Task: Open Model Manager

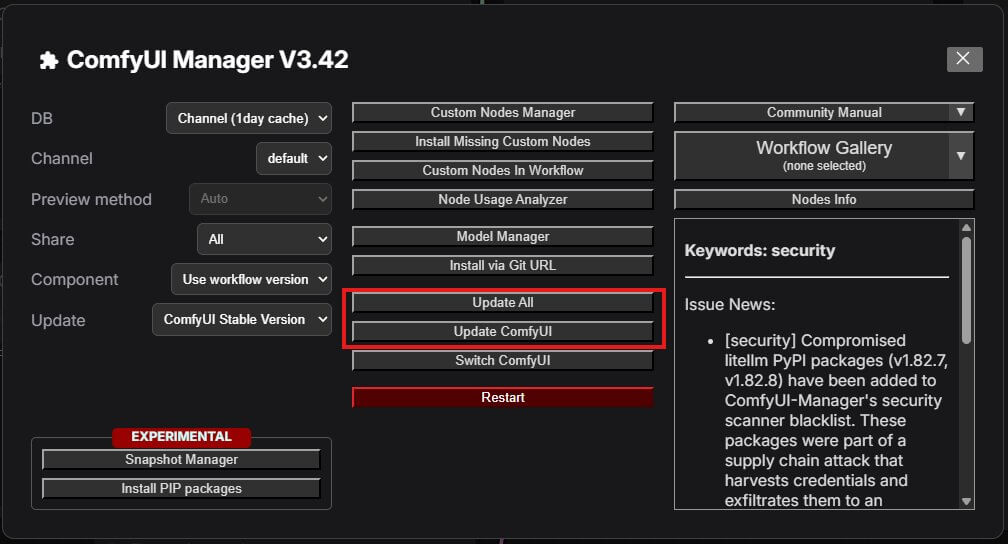Action: [x=503, y=237]
